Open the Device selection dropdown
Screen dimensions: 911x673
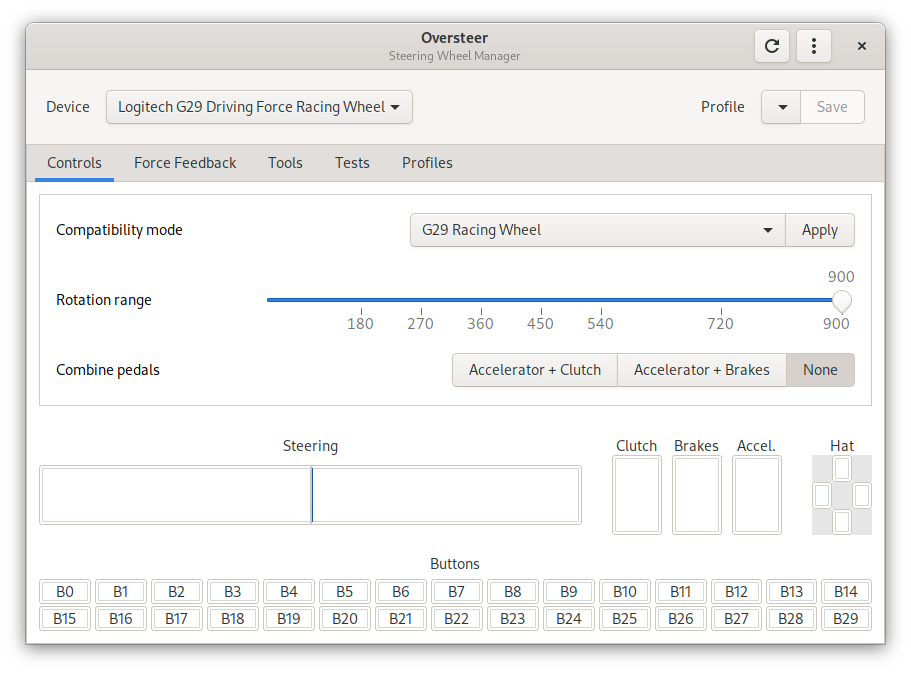click(259, 107)
